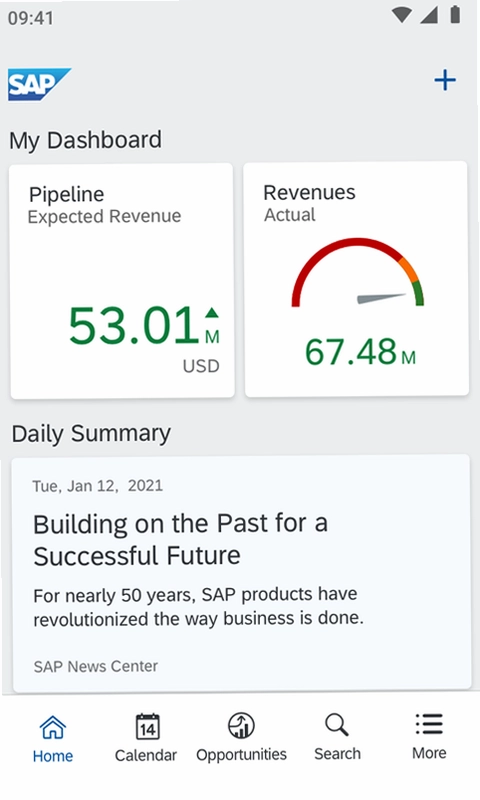
Task: Select the 53.01 pipeline value
Action: [134, 325]
